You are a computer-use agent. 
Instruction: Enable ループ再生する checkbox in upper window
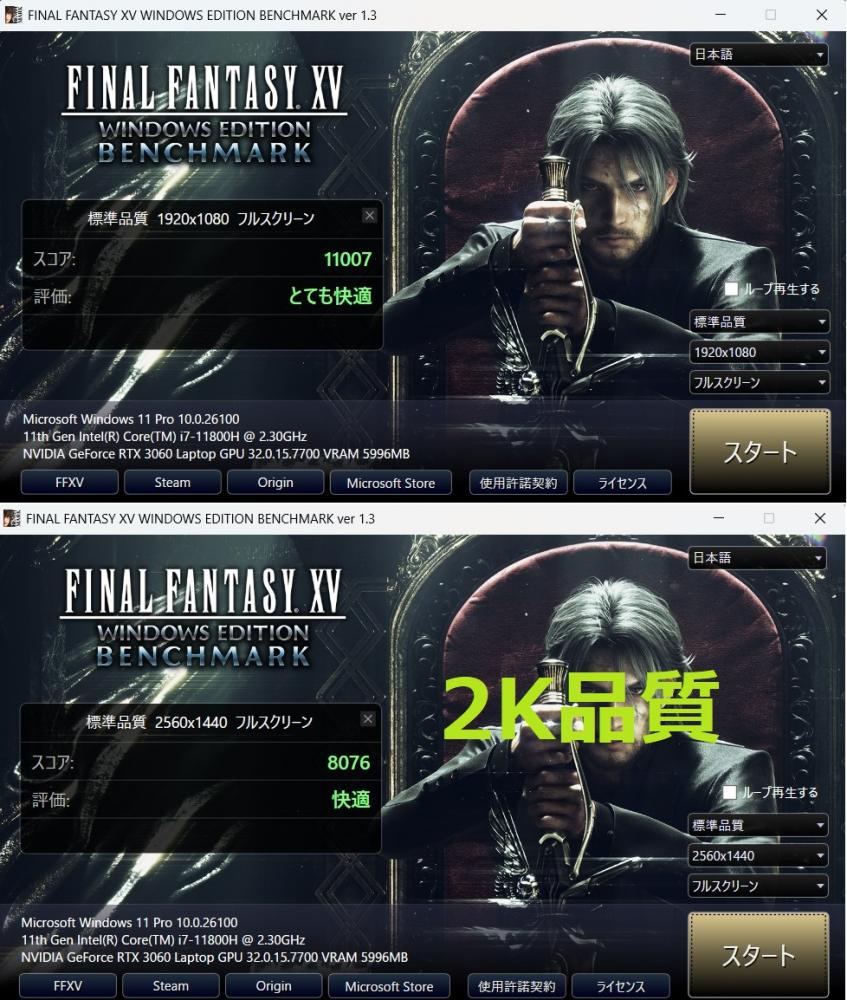(x=732, y=289)
